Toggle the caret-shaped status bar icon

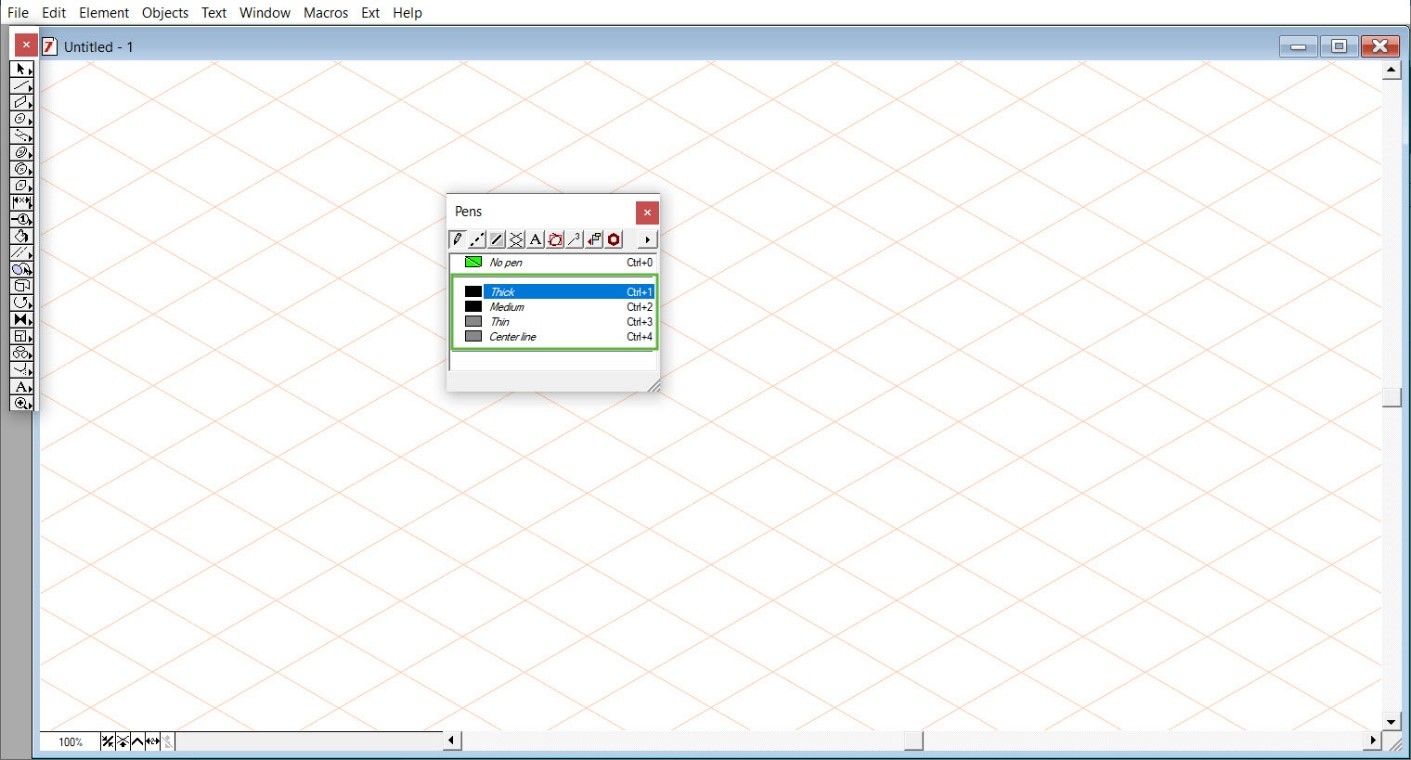coord(137,742)
